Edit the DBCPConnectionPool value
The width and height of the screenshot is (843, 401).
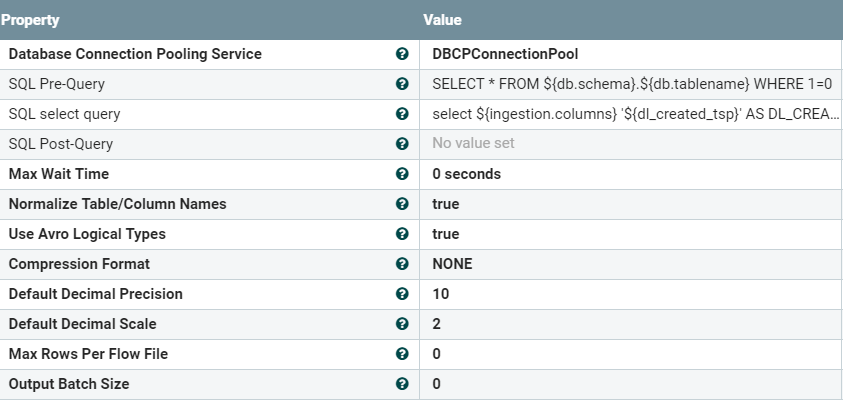(505, 54)
